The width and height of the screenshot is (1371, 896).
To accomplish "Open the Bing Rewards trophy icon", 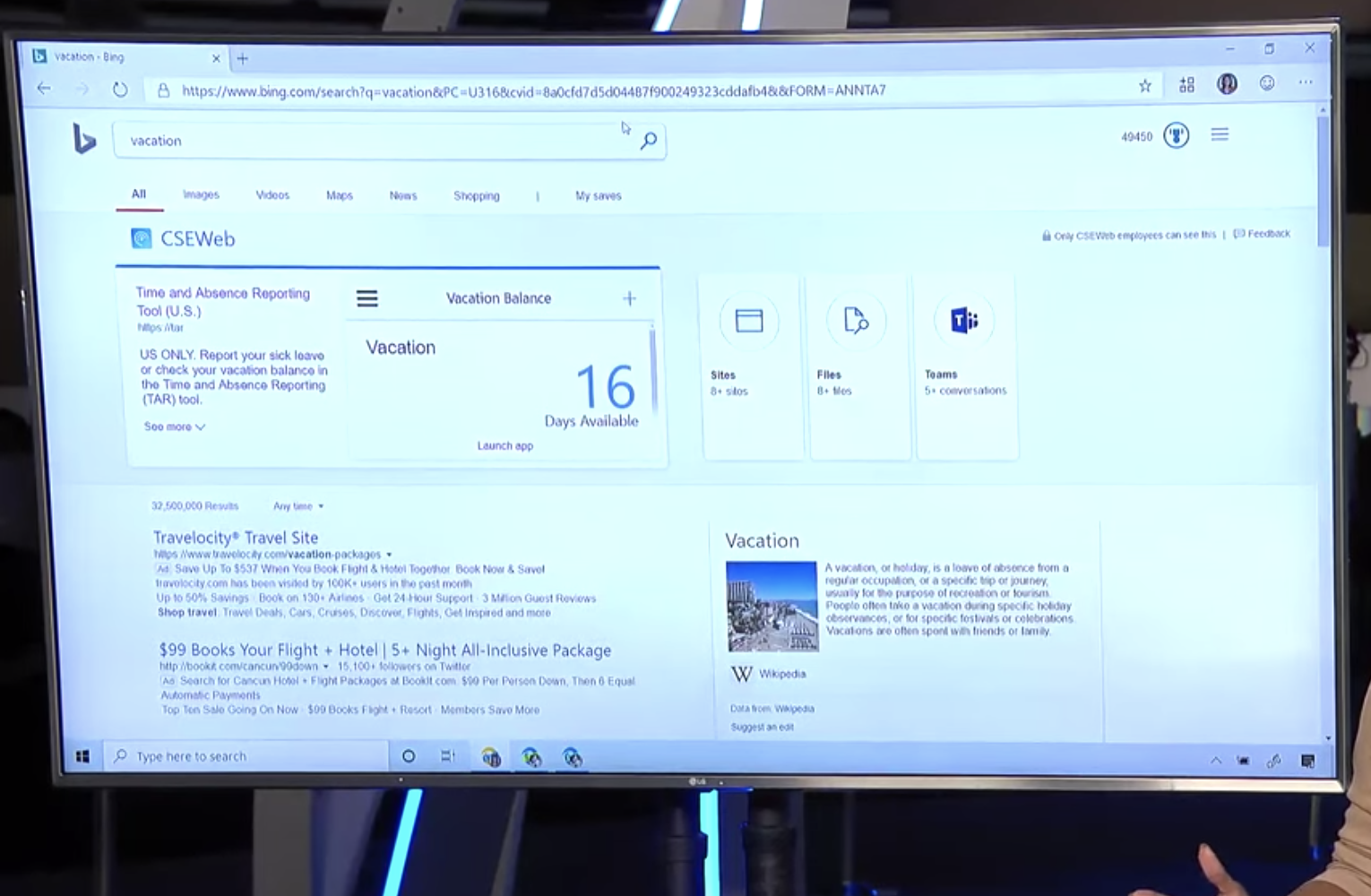I will [x=1176, y=135].
